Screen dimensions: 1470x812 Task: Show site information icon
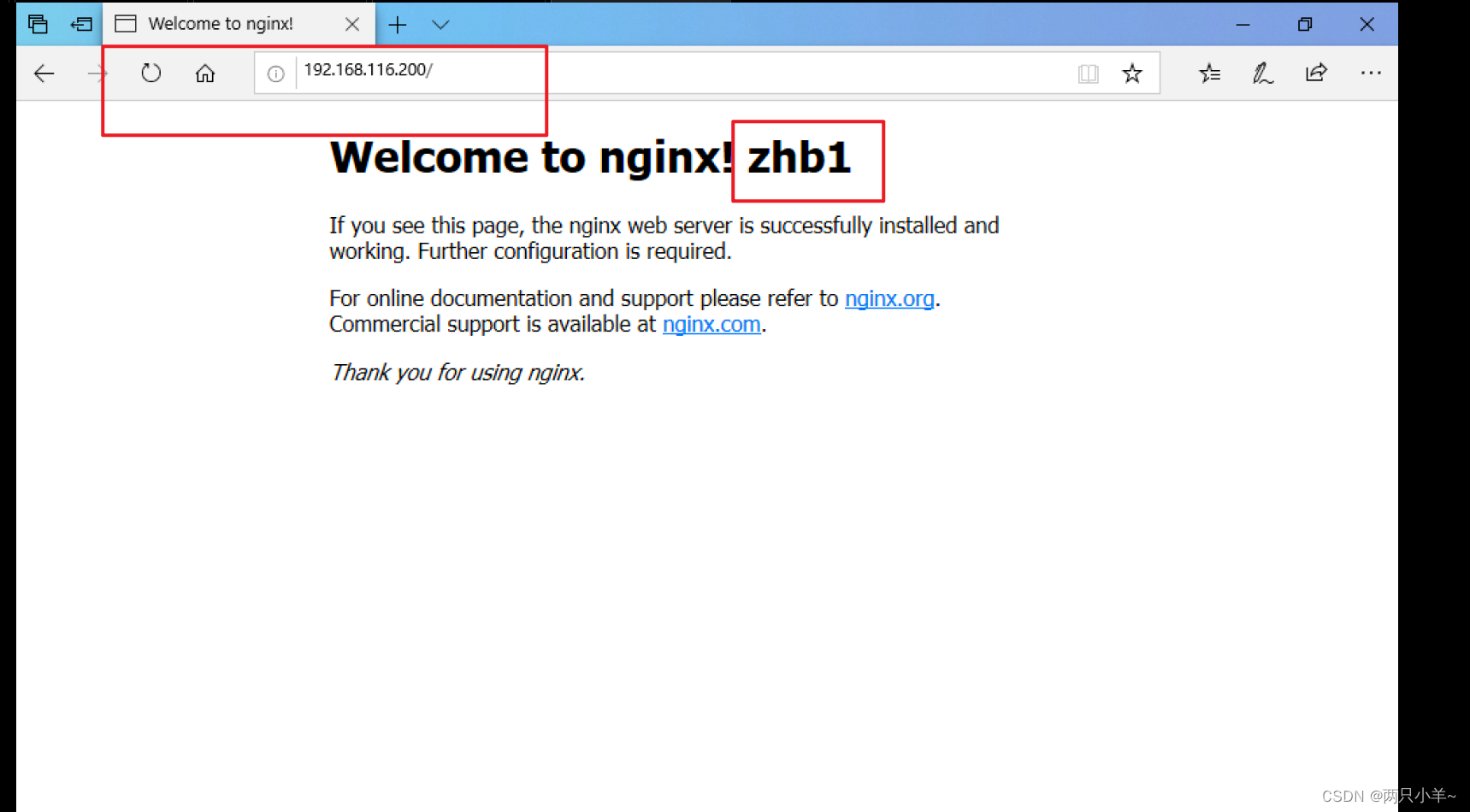[x=275, y=74]
